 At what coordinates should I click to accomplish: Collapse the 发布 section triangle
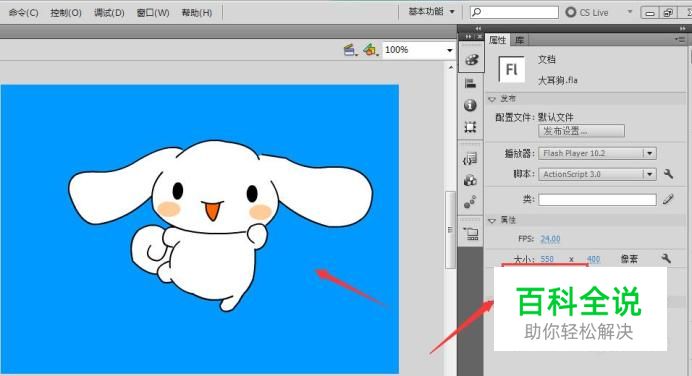(492, 99)
